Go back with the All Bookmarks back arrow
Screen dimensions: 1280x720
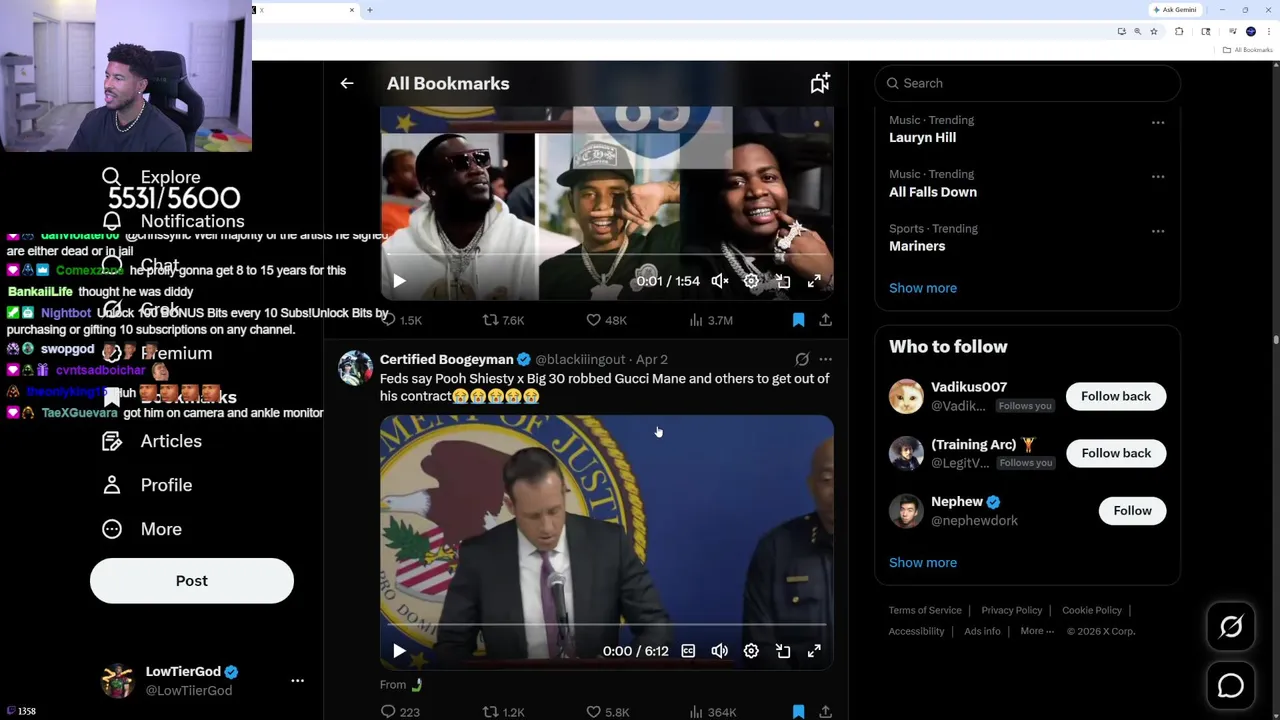click(x=347, y=84)
